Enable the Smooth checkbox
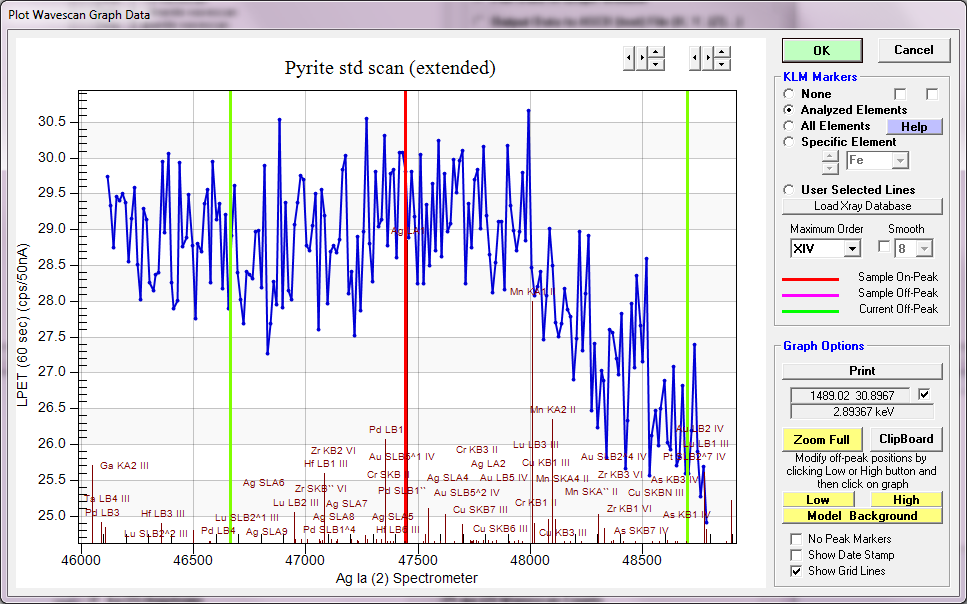This screenshot has width=967, height=604. [x=883, y=247]
